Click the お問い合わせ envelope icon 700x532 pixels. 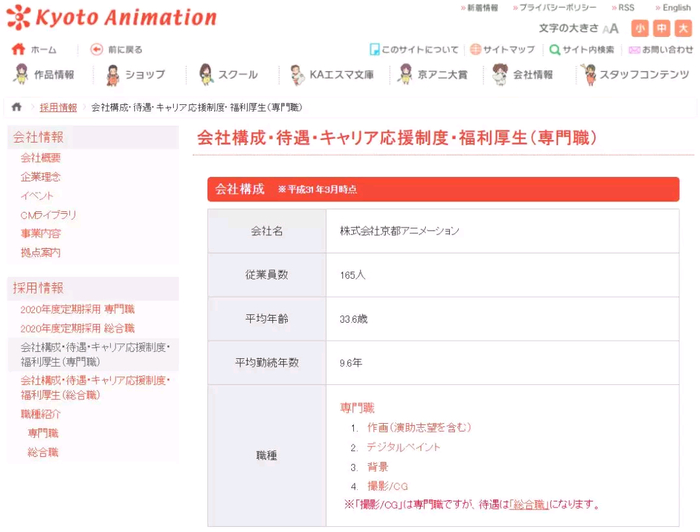click(x=634, y=49)
